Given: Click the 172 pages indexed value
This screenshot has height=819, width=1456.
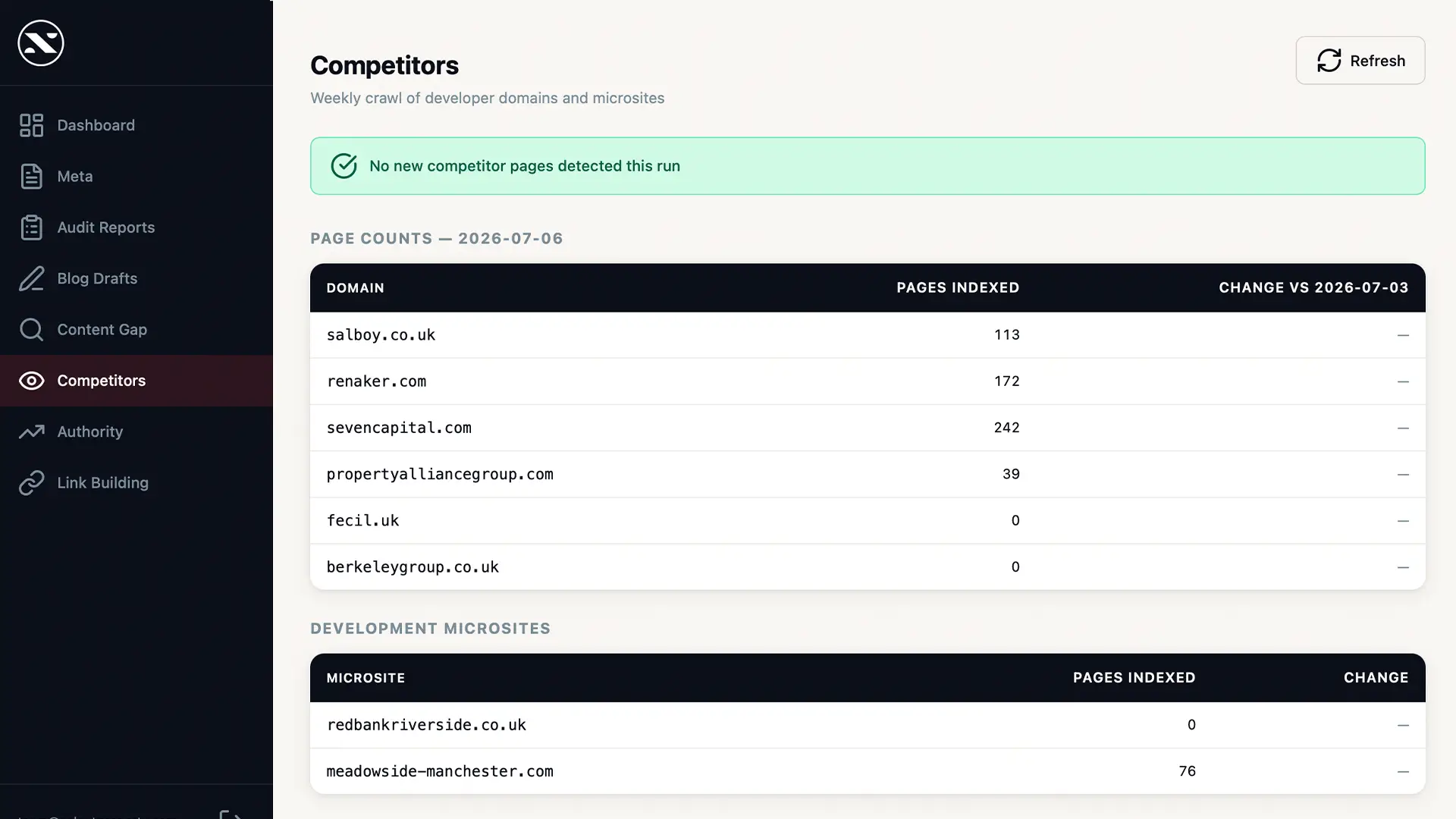Looking at the screenshot, I should (x=1006, y=381).
